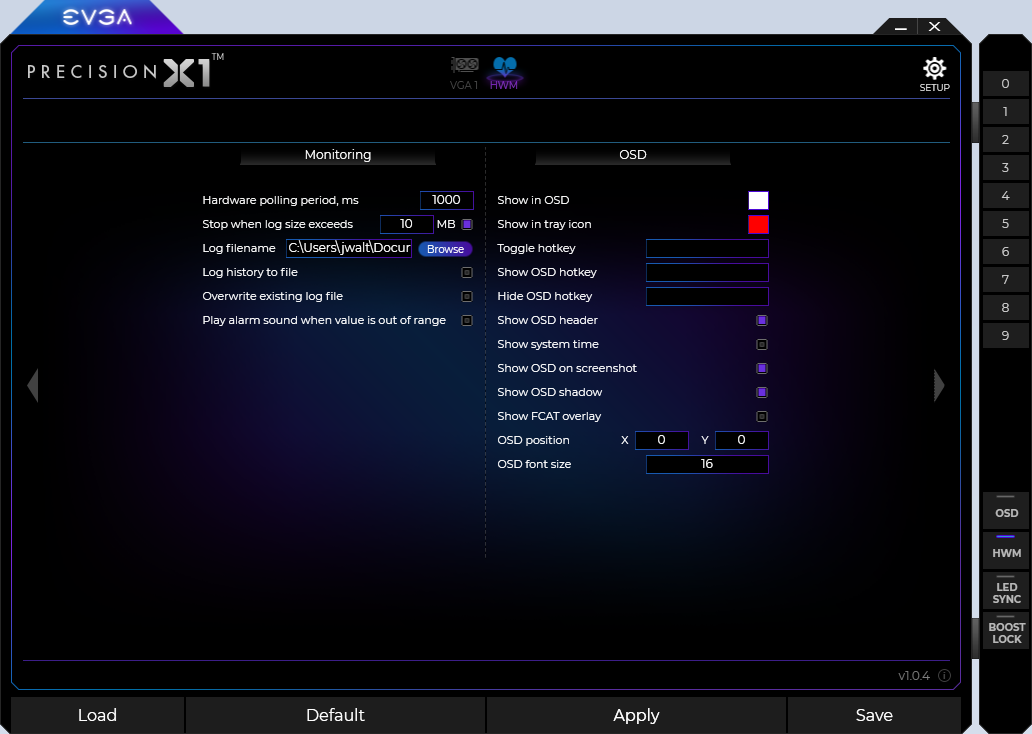Click the Log filename path field
The width and height of the screenshot is (1032, 734).
tap(349, 248)
